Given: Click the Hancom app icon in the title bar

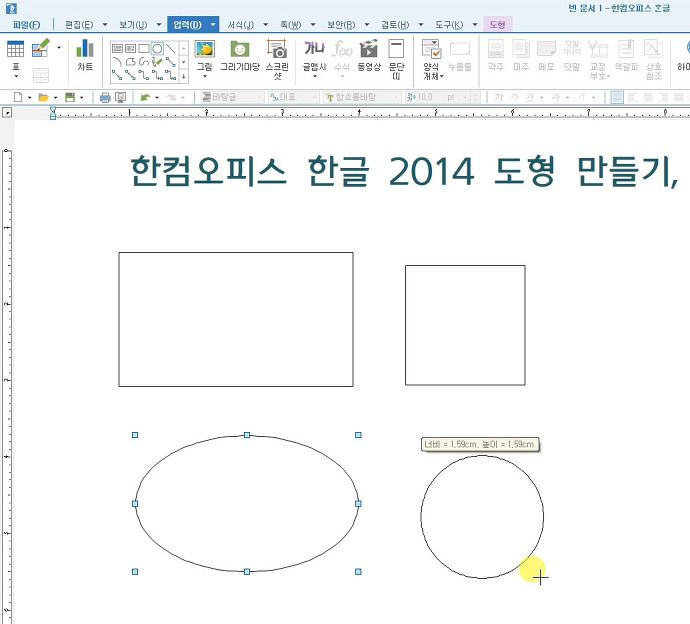Looking at the screenshot, I should [11, 8].
